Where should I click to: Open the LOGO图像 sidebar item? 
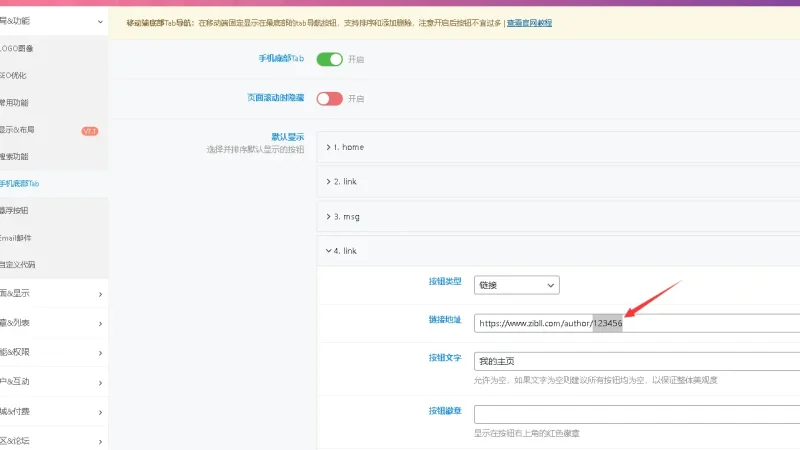(x=54, y=48)
